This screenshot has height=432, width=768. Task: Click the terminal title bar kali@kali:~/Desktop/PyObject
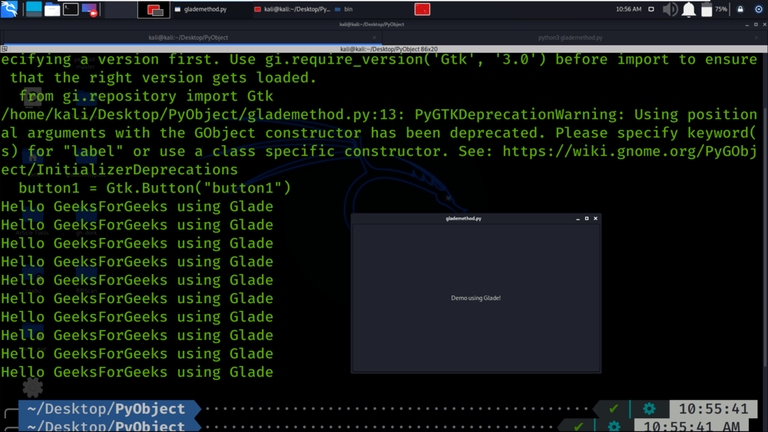(x=372, y=24)
